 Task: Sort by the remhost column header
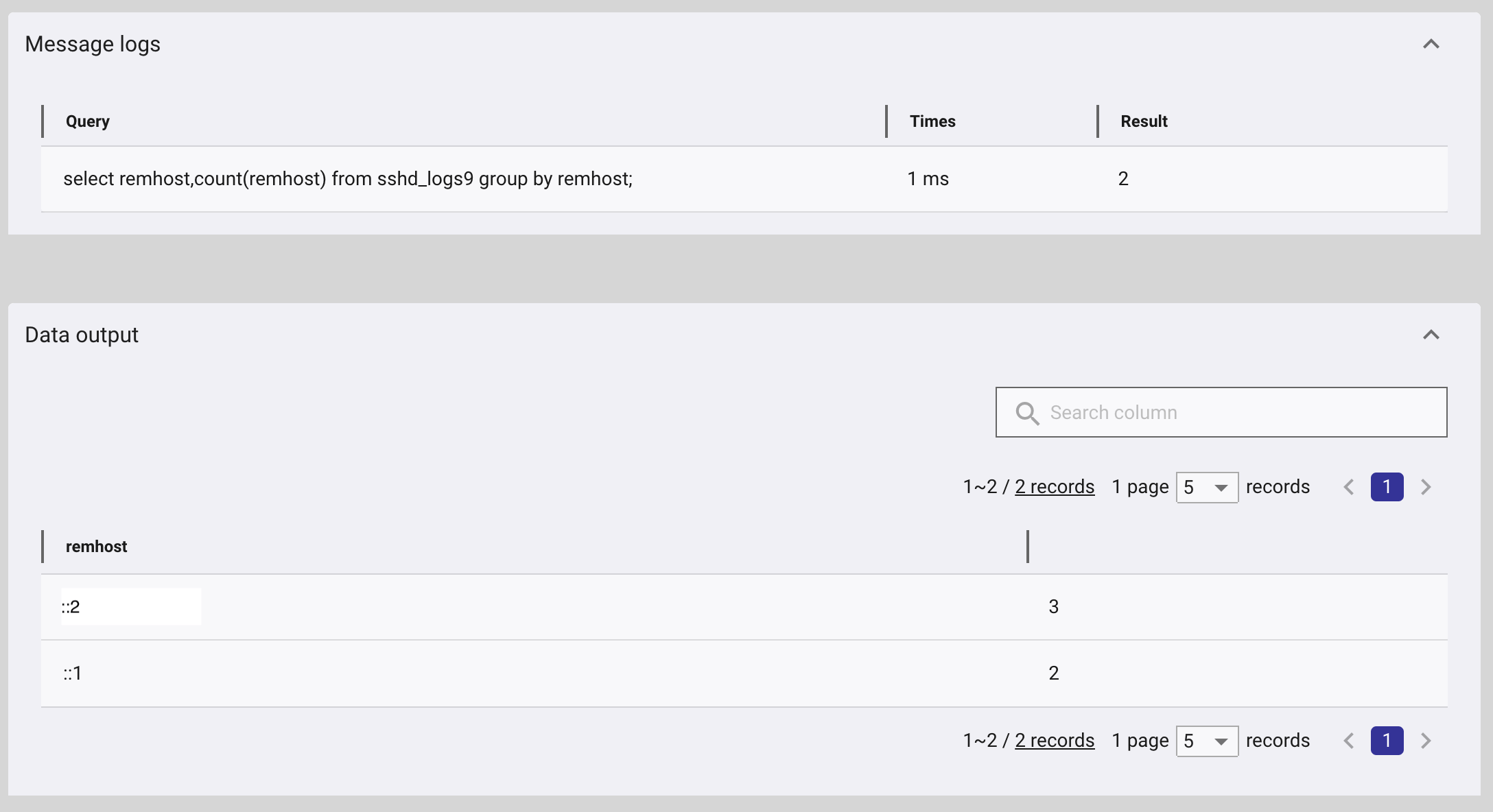point(97,547)
